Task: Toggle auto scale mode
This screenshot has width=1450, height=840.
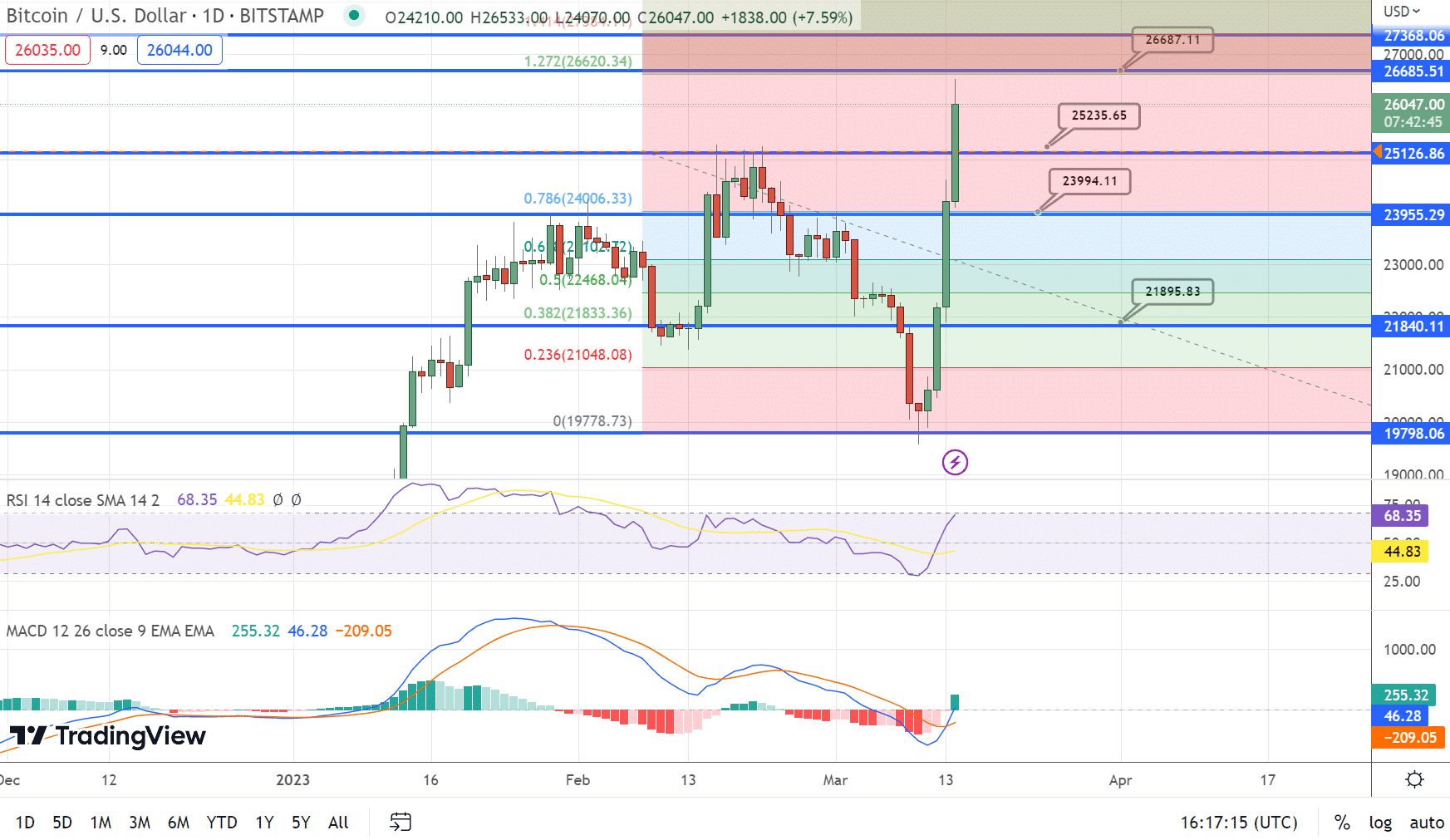Action: click(x=1427, y=822)
